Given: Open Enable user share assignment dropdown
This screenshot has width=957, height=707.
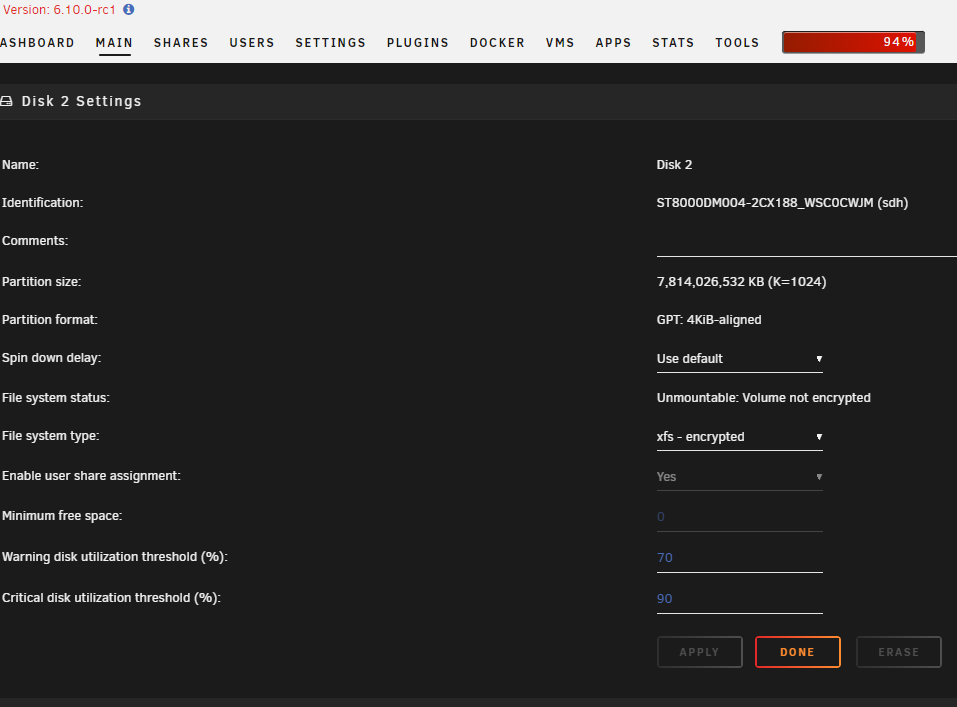Looking at the screenshot, I should [x=740, y=477].
